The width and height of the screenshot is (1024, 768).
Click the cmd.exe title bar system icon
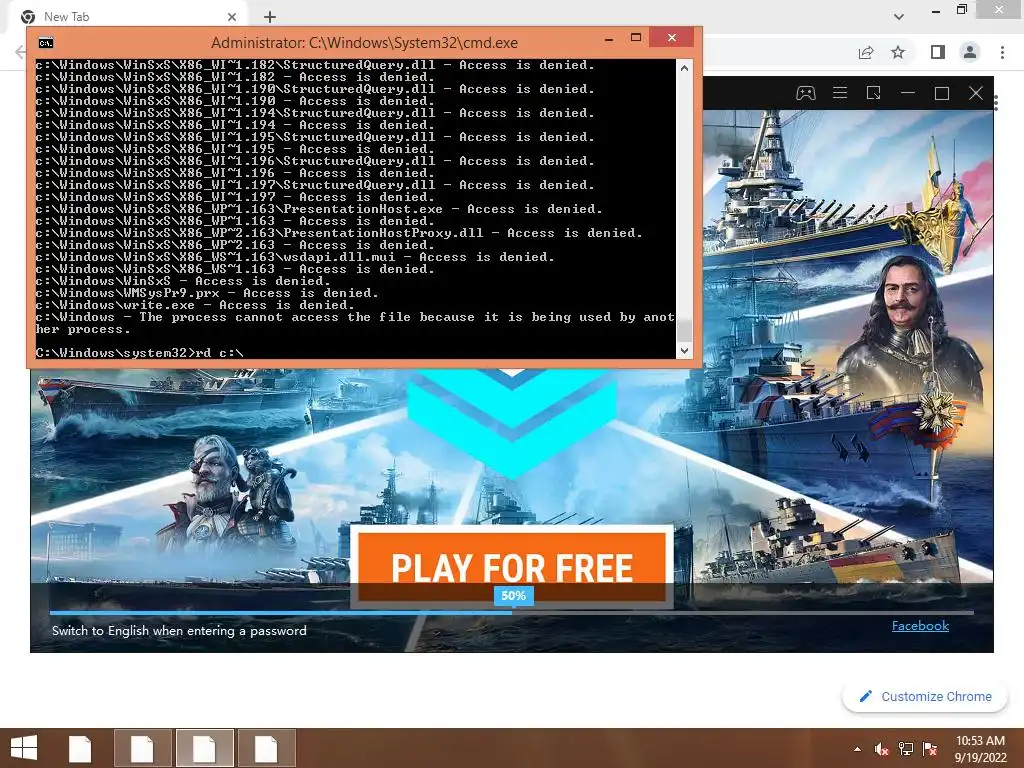click(x=46, y=43)
